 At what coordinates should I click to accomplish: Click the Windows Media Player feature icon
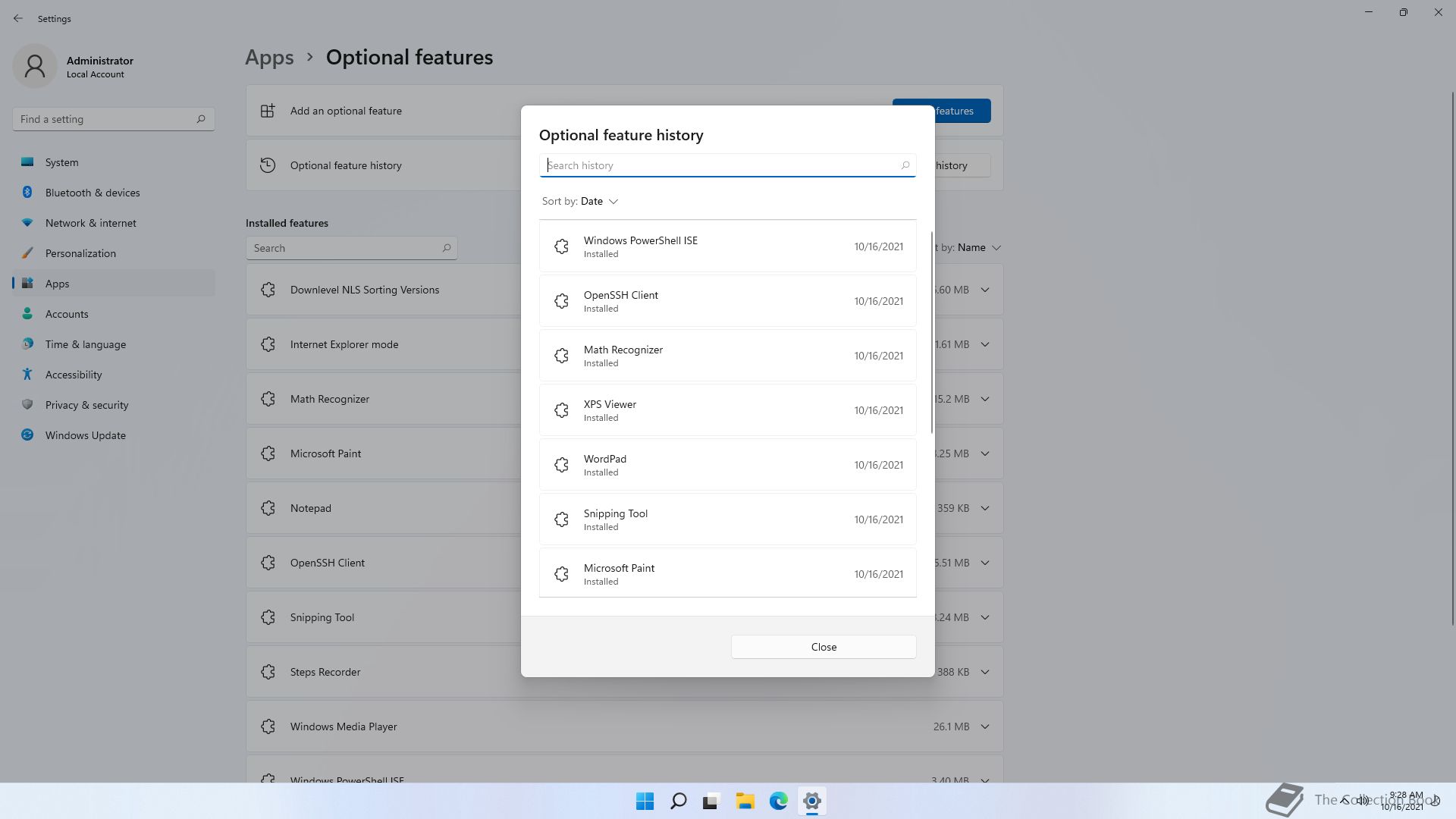268,726
